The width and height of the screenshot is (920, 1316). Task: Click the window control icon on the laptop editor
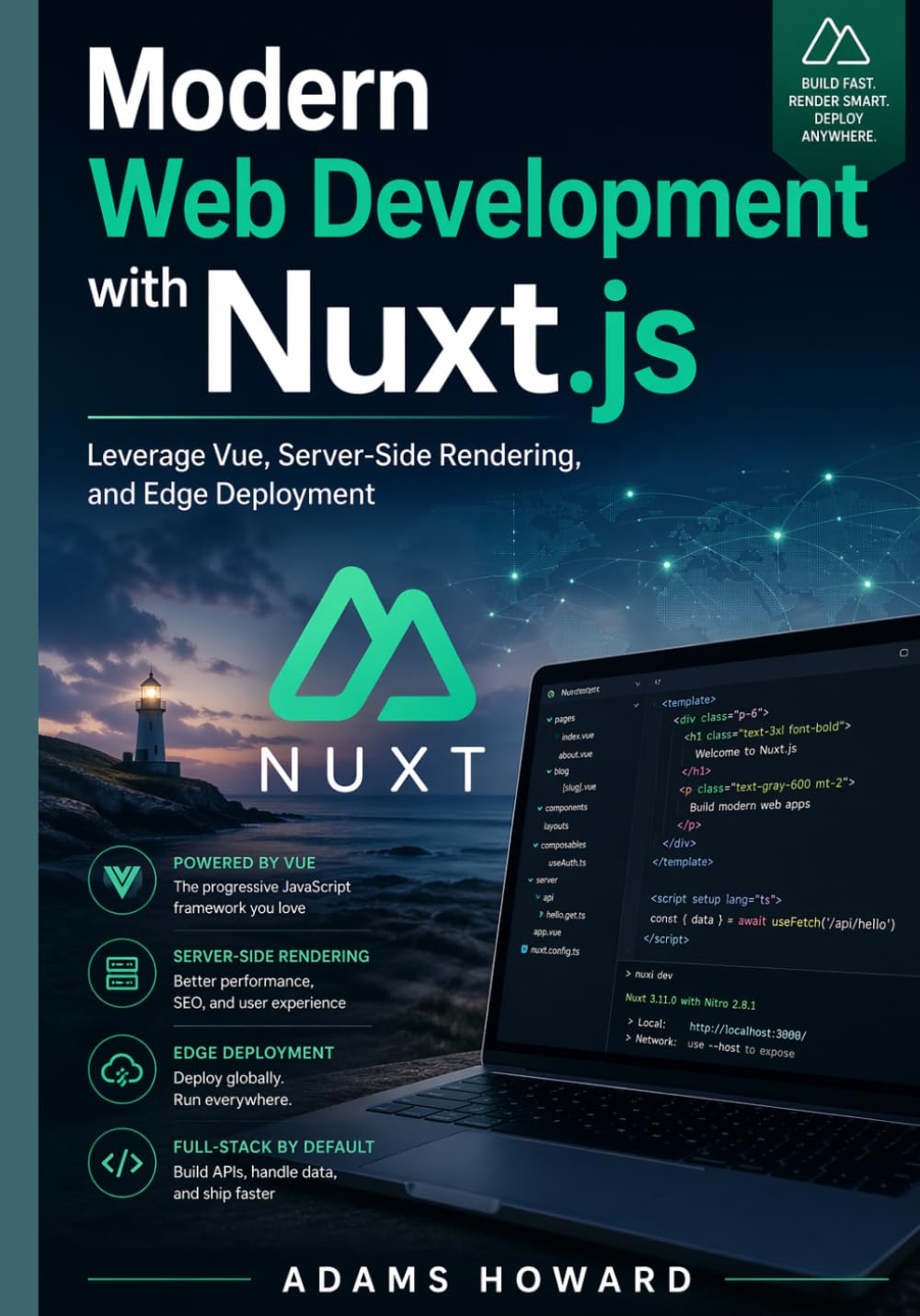903,652
